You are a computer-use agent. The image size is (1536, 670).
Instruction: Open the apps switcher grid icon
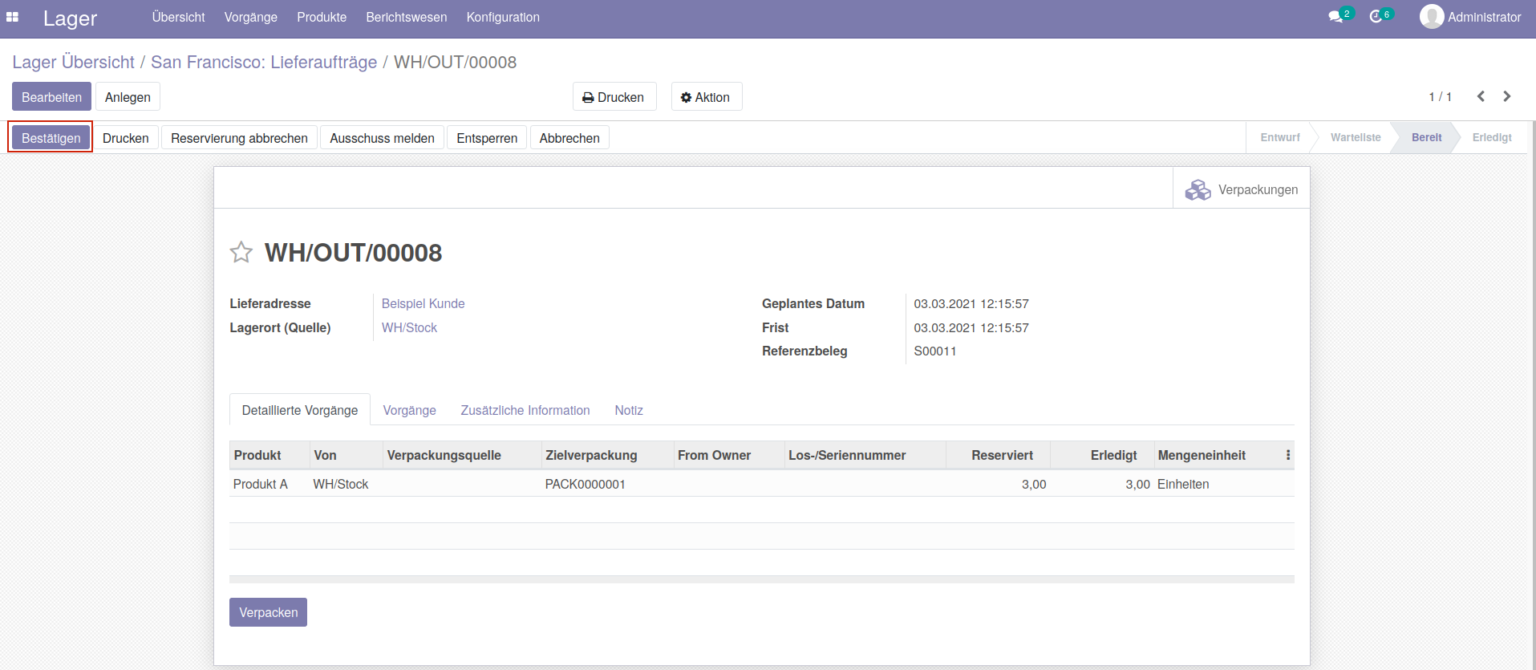pos(12,17)
